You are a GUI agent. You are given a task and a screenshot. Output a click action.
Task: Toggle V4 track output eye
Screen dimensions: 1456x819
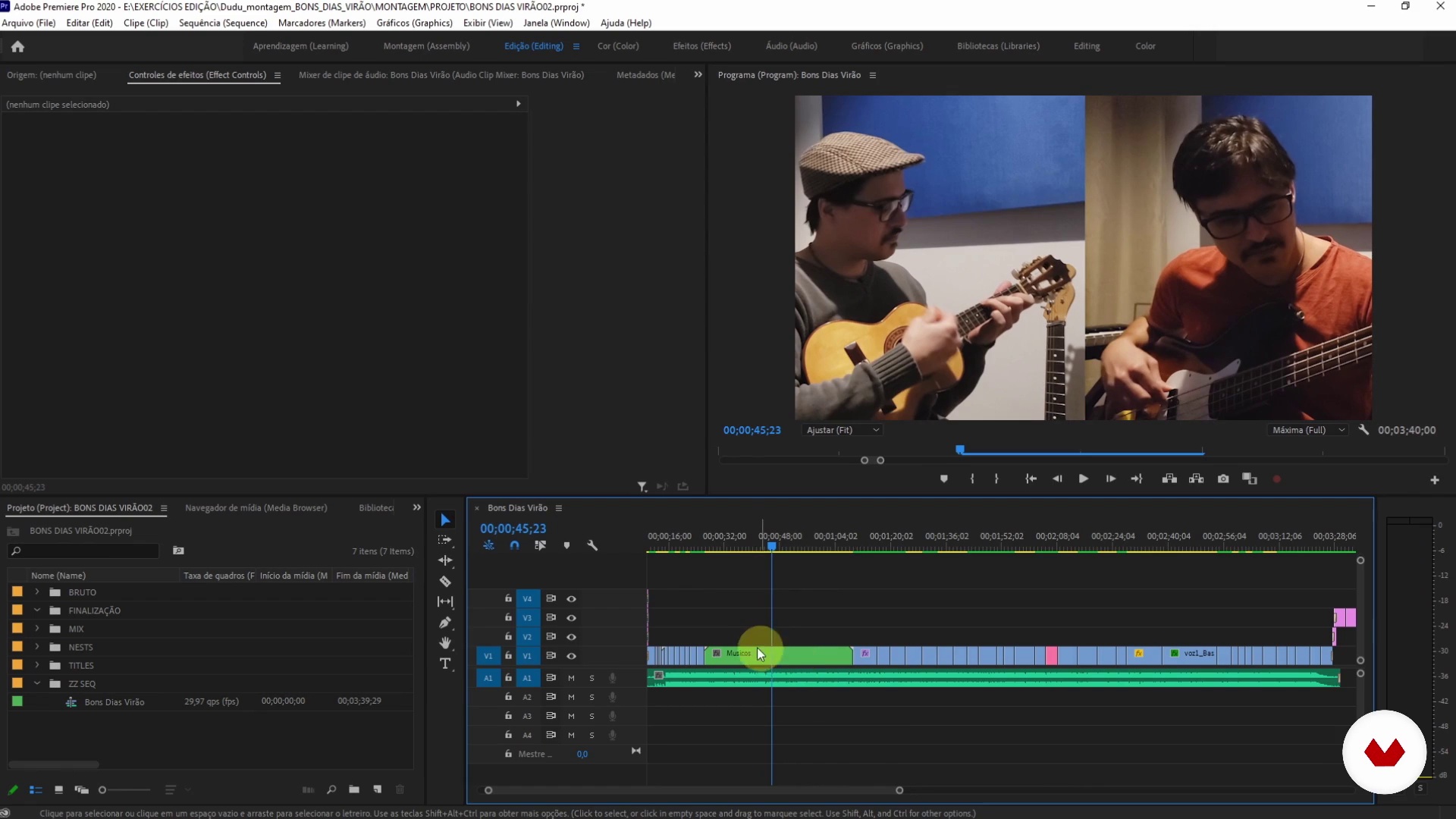click(x=572, y=599)
